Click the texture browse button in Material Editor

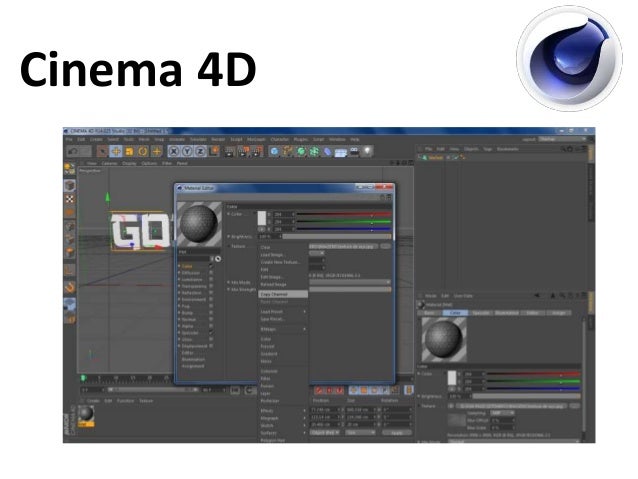pos(386,246)
